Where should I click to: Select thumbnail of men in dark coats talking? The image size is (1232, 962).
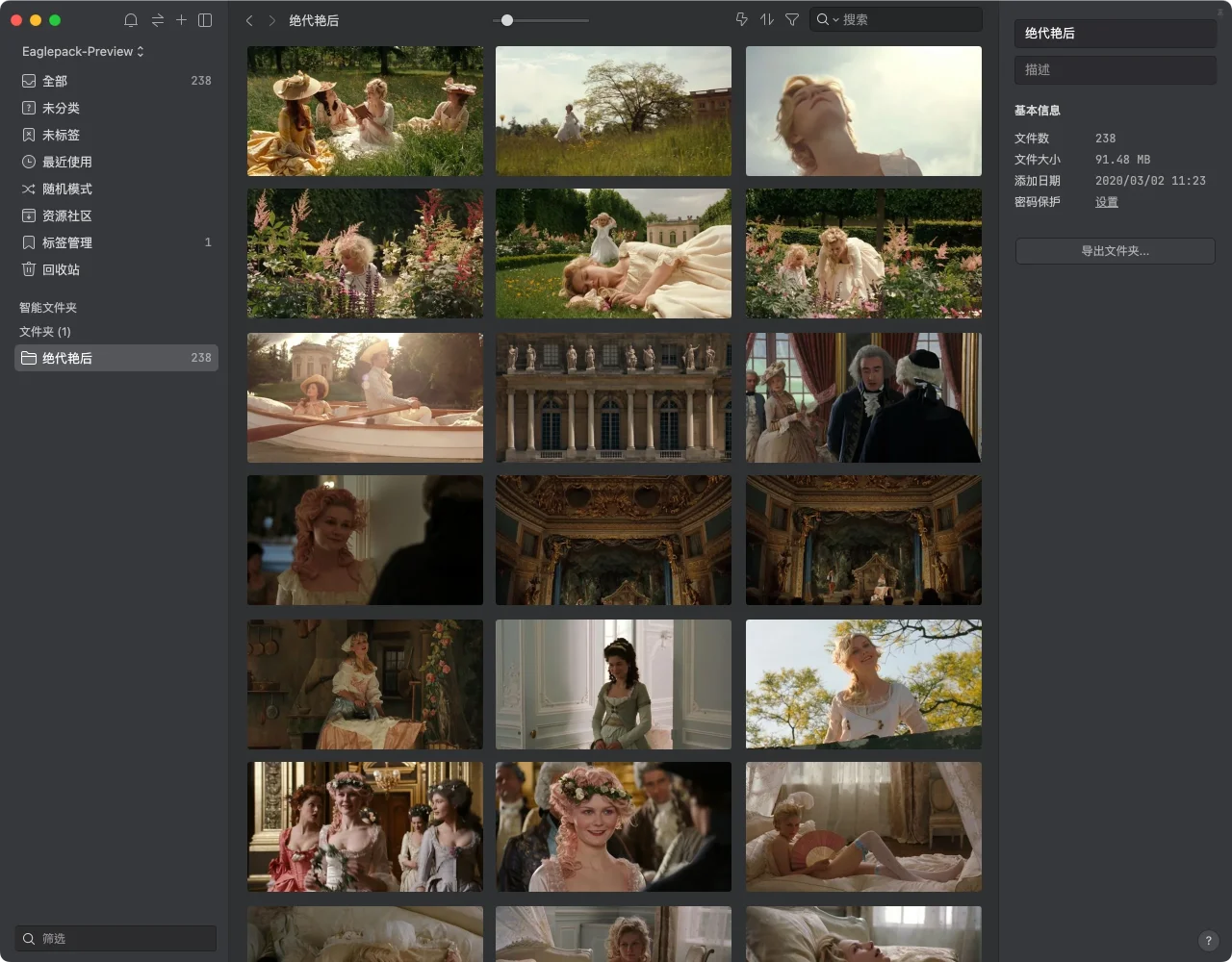coord(863,398)
